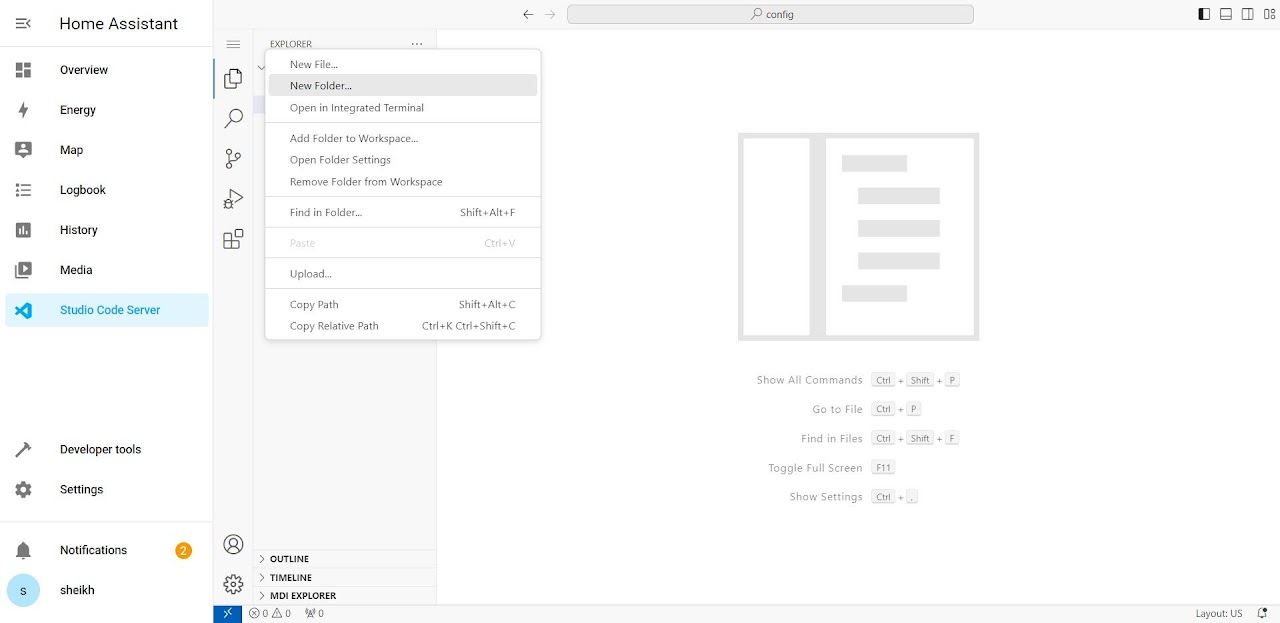
Task: Click the Notifications bell icon
Action: point(23,550)
